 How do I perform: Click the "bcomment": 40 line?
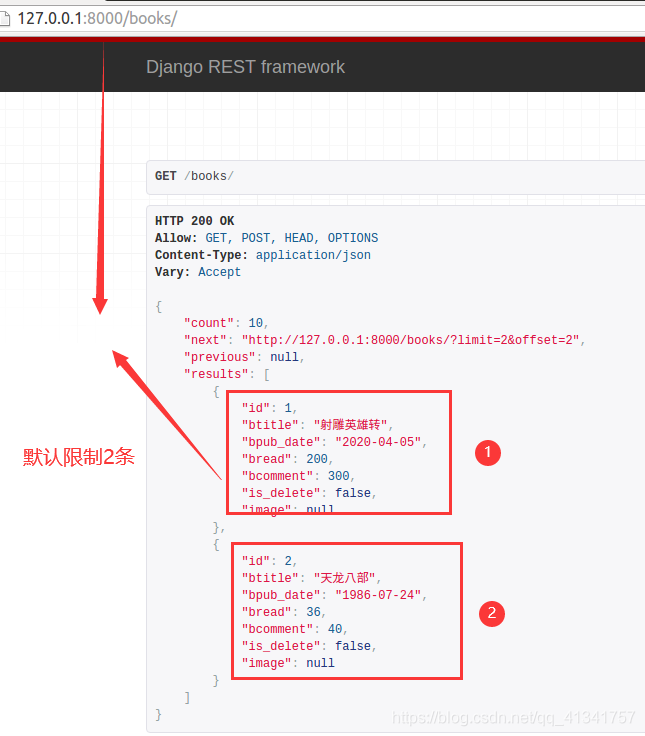294,629
